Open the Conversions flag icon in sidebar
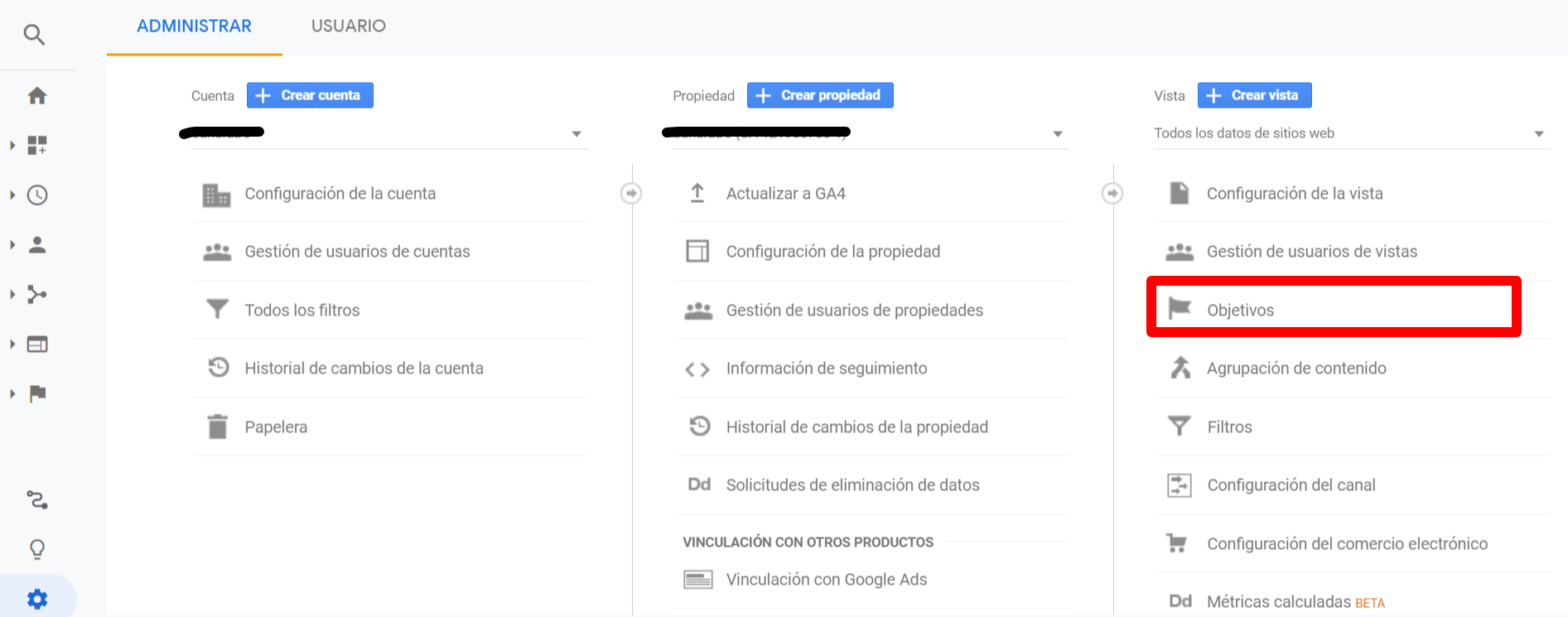Viewport: 1568px width, 617px height. coord(37,394)
